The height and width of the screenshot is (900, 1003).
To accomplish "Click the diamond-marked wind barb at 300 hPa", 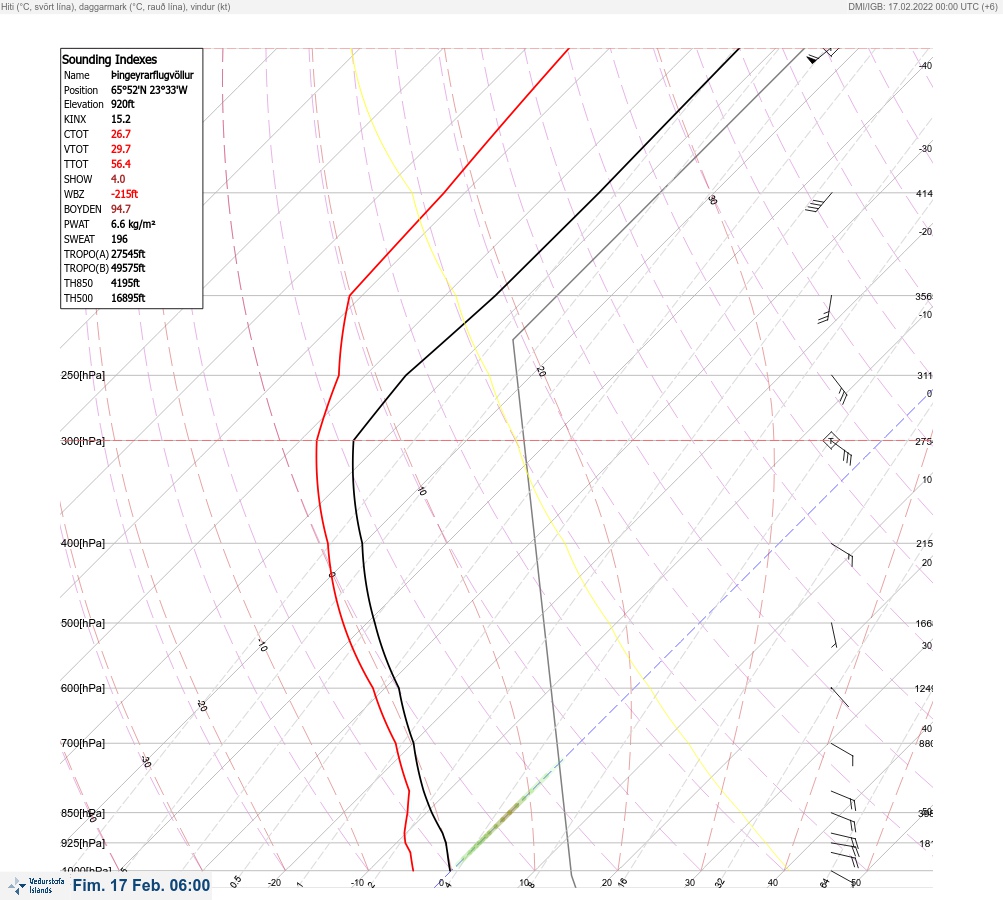I will click(838, 448).
